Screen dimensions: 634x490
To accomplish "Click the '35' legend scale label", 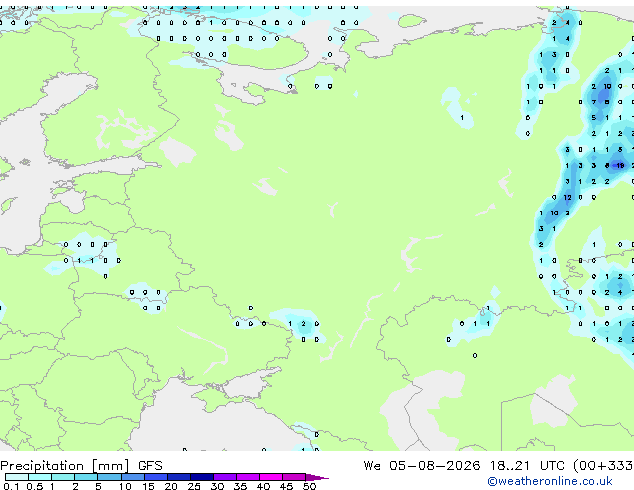I will click(x=240, y=486).
